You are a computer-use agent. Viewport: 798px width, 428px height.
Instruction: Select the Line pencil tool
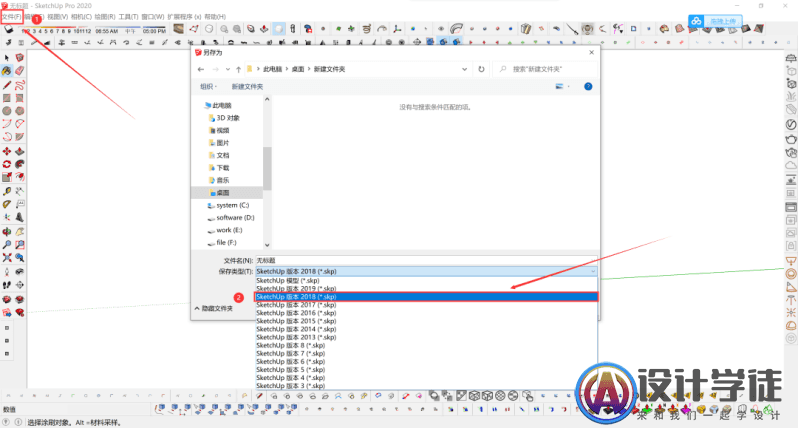(7, 85)
